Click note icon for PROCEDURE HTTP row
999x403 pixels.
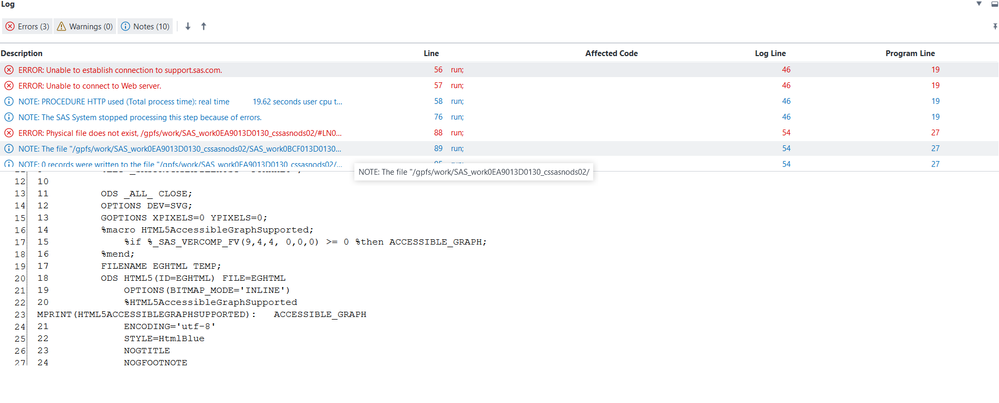tap(9, 101)
